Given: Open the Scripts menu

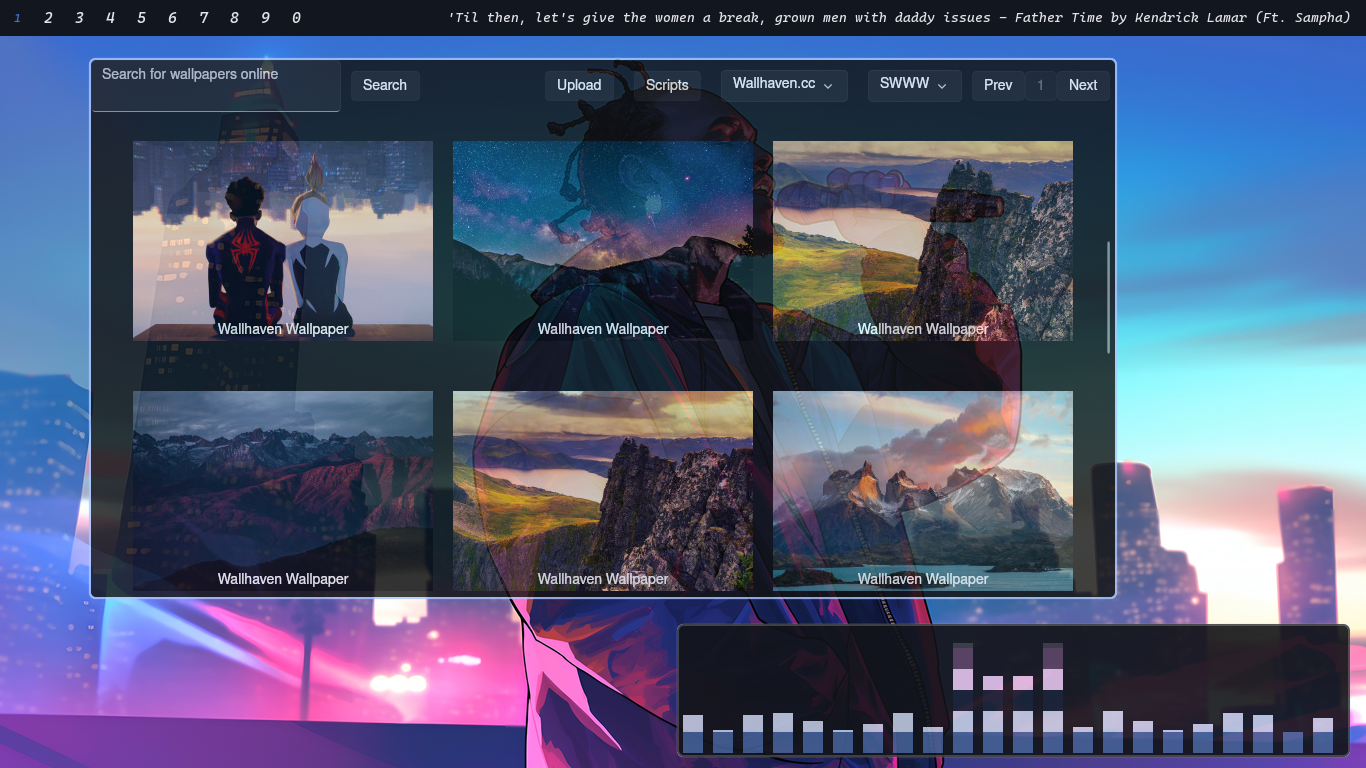Looking at the screenshot, I should [666, 85].
